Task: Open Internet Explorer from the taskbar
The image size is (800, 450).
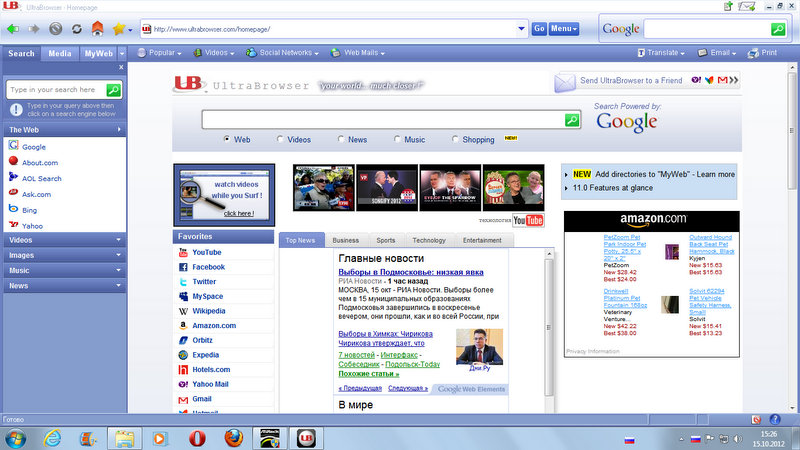Action: click(52, 438)
